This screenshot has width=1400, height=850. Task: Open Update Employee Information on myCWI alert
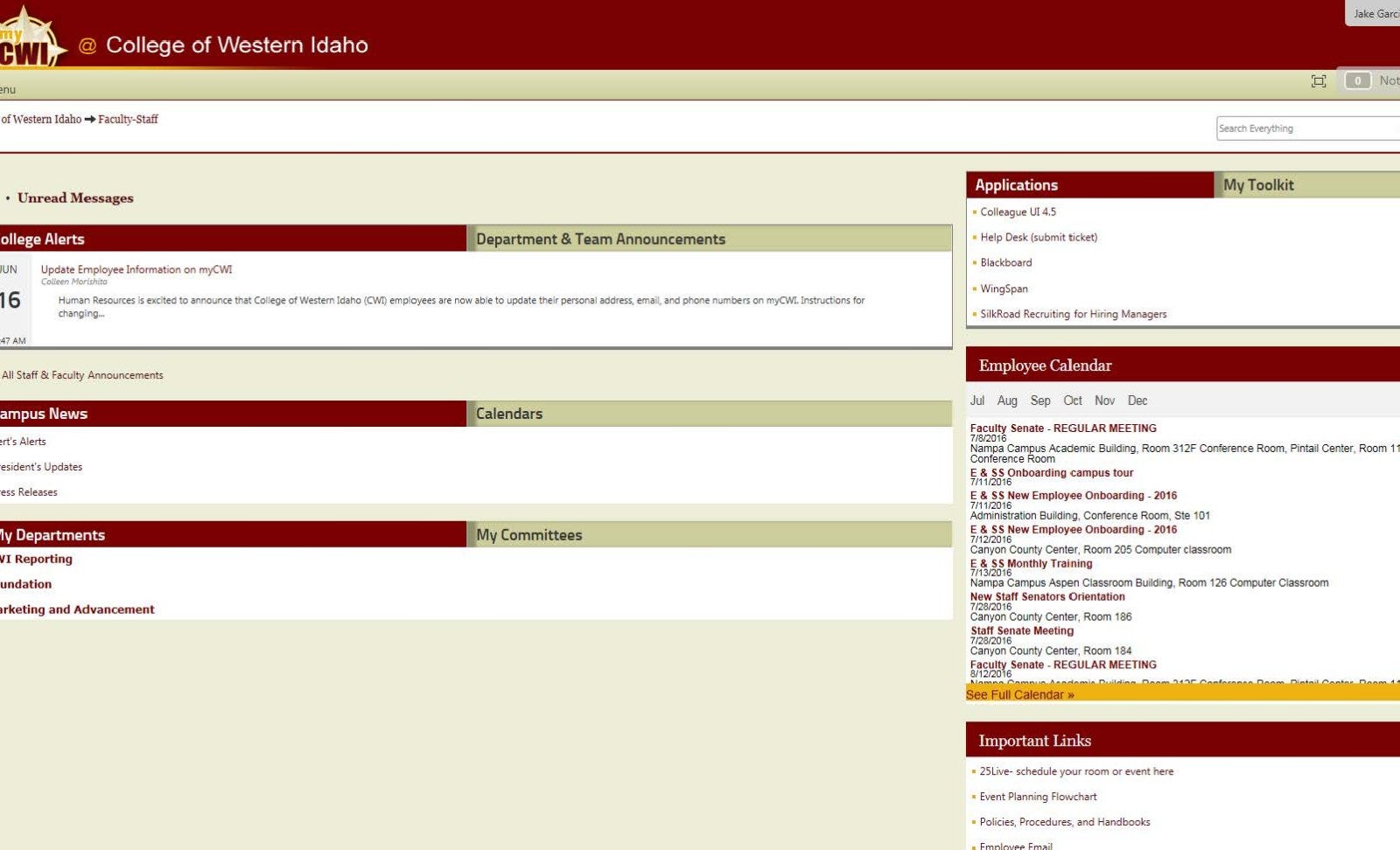(136, 269)
